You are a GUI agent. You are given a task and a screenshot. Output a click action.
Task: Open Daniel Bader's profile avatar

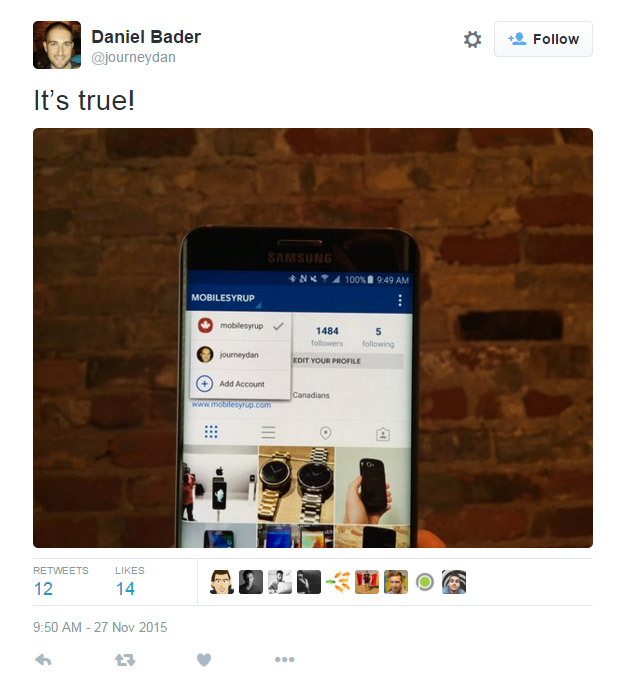pos(57,45)
